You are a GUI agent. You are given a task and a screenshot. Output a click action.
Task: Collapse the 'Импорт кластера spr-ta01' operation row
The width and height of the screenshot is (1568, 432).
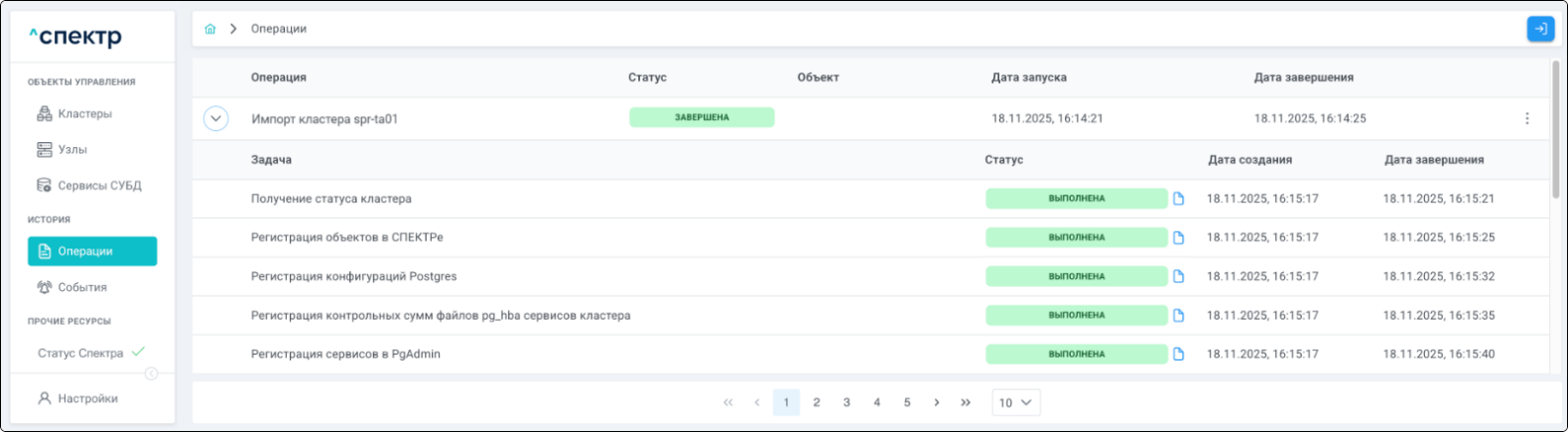tap(216, 118)
